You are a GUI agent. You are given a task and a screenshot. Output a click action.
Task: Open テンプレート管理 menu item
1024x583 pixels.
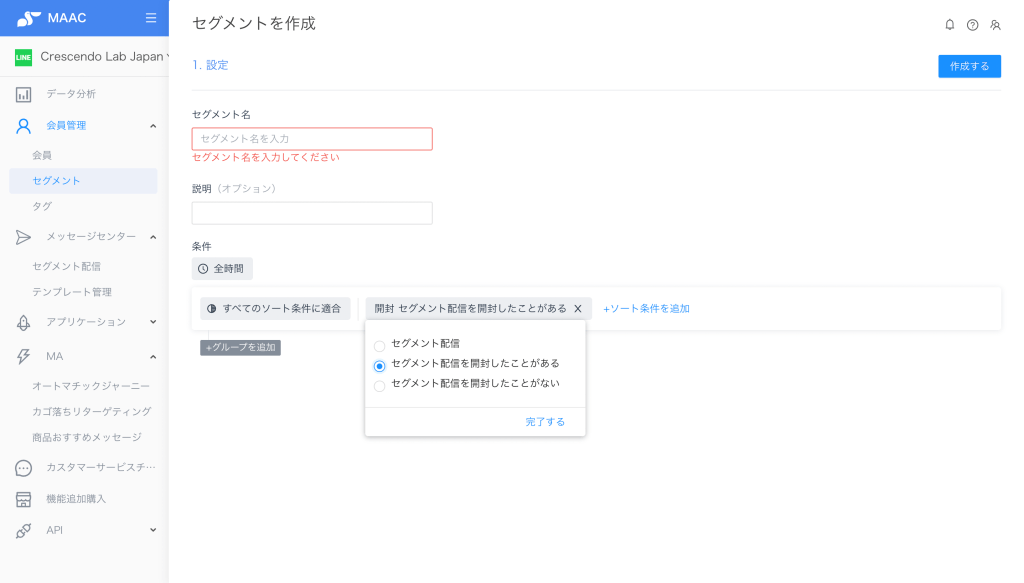(72, 292)
